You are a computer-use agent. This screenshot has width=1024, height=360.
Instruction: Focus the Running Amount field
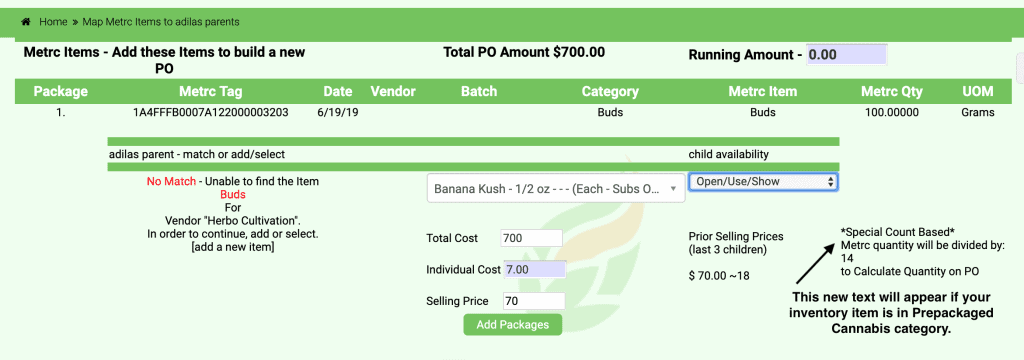pos(847,55)
